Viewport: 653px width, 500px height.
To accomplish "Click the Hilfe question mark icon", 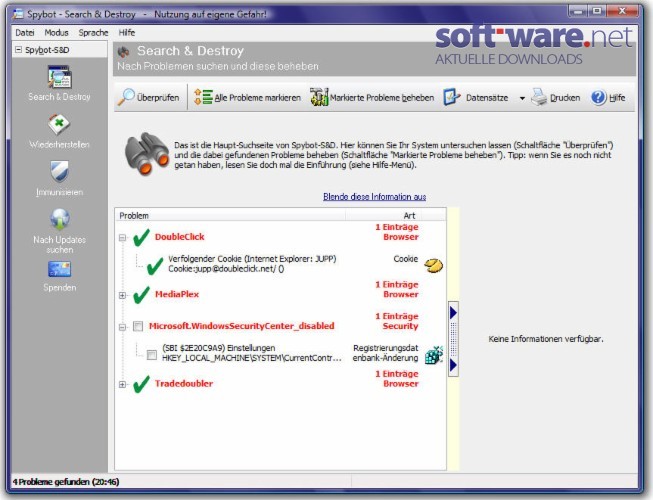I will coord(598,97).
